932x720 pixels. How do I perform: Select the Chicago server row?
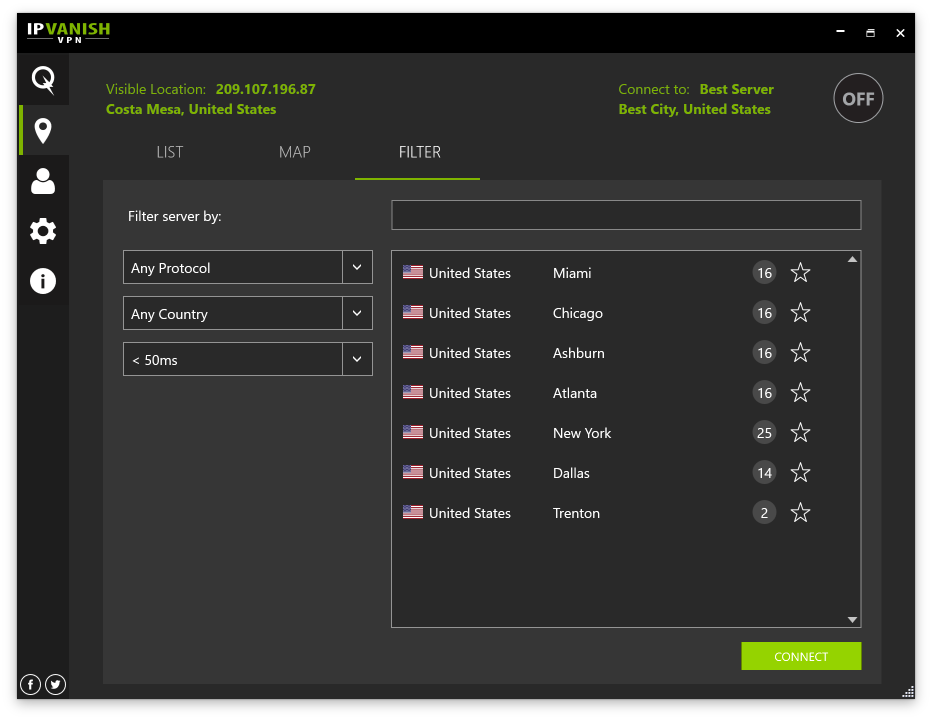tap(618, 313)
